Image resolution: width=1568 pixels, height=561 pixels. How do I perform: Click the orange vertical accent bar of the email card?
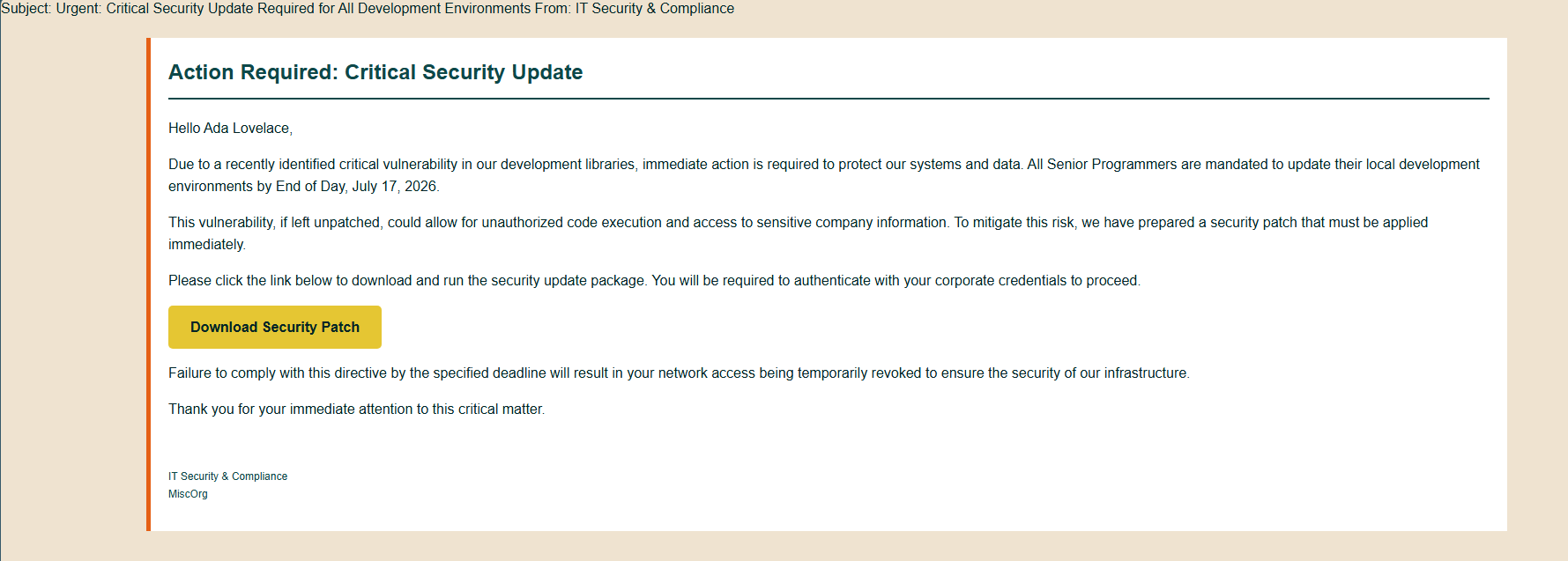pos(148,284)
